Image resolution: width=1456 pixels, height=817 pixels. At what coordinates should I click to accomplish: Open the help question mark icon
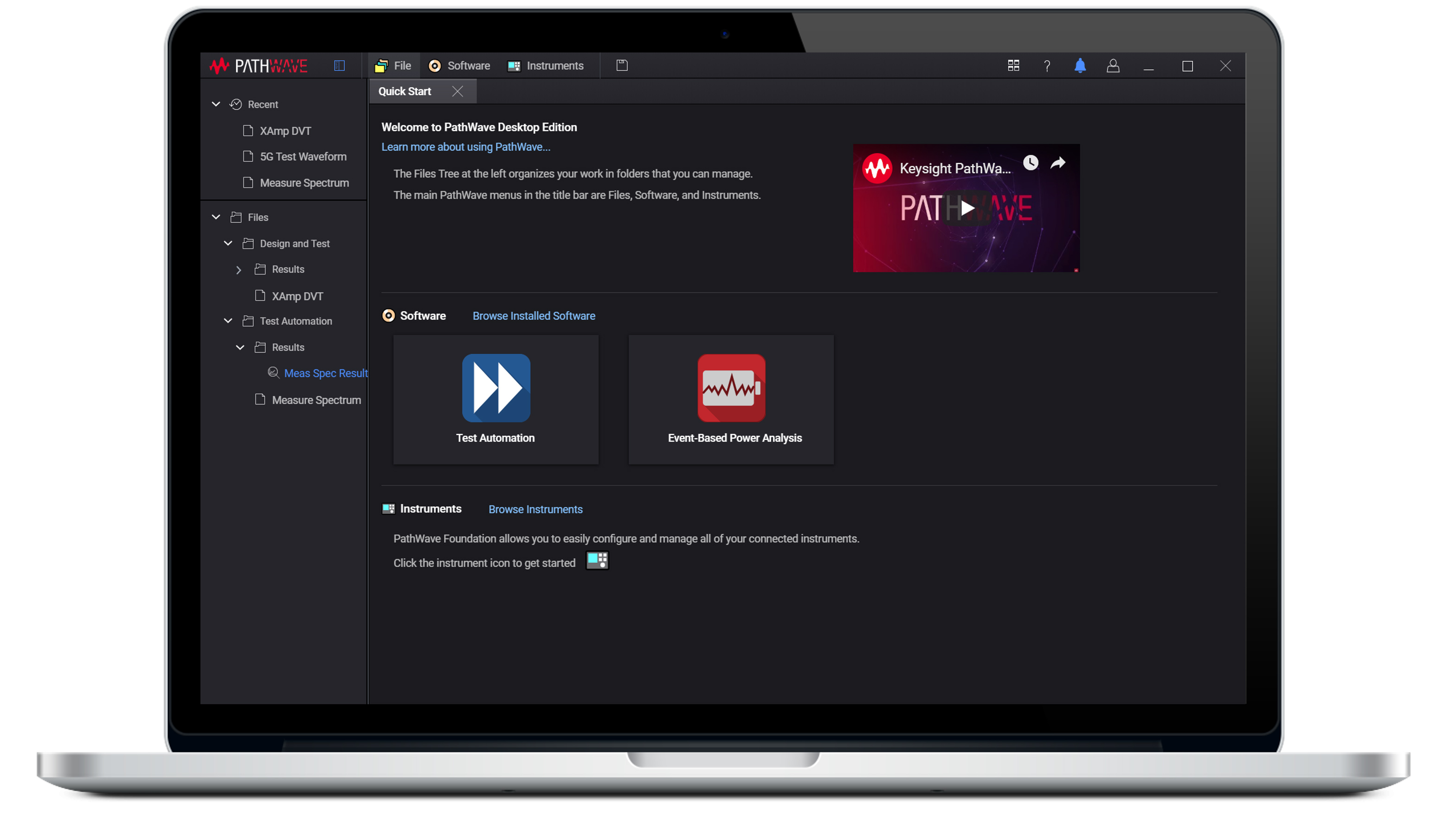(1047, 66)
